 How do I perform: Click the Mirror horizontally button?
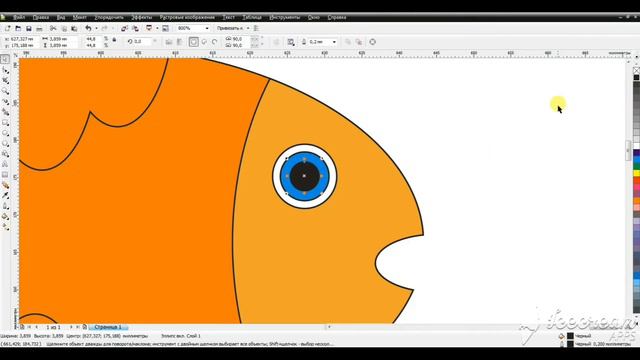(x=169, y=42)
